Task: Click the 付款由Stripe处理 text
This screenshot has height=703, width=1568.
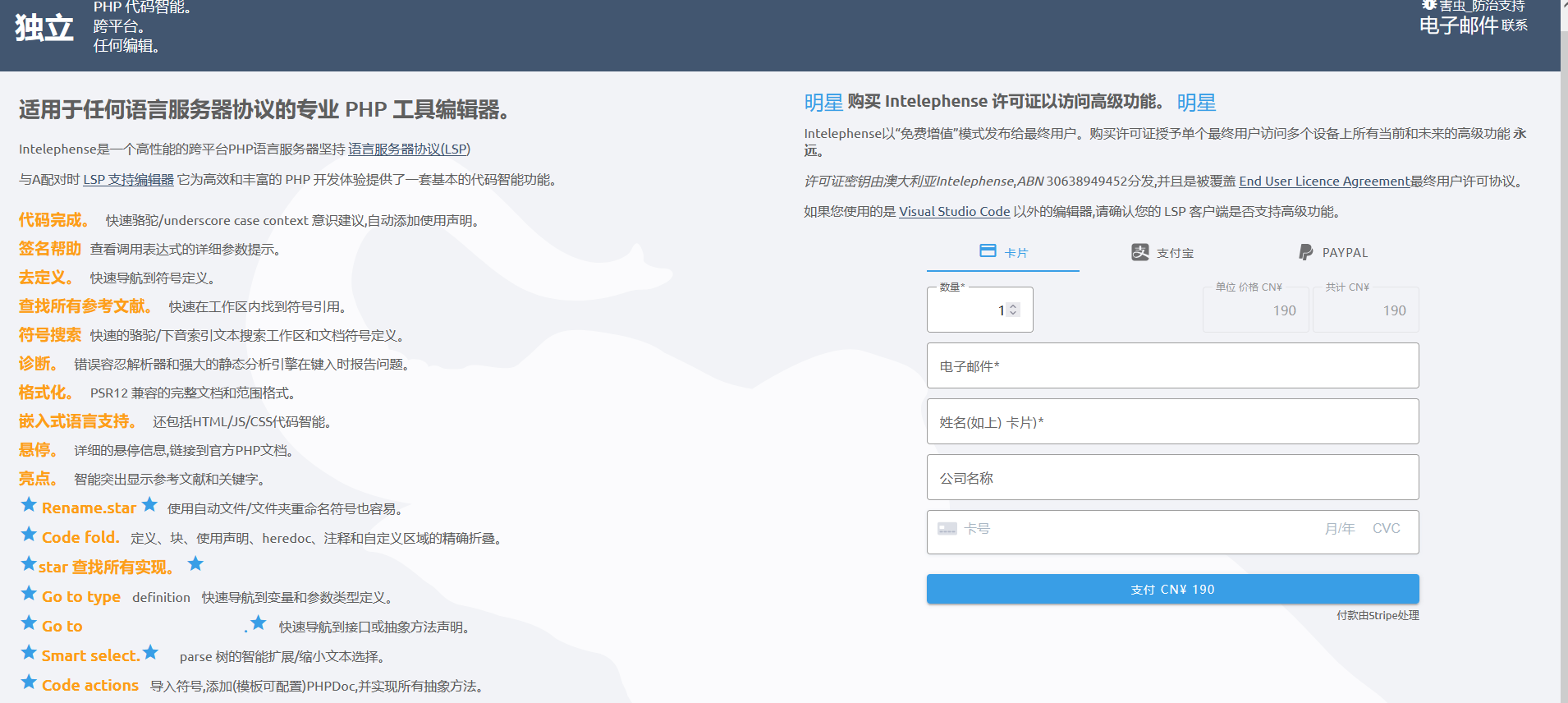Action: coord(1378,615)
